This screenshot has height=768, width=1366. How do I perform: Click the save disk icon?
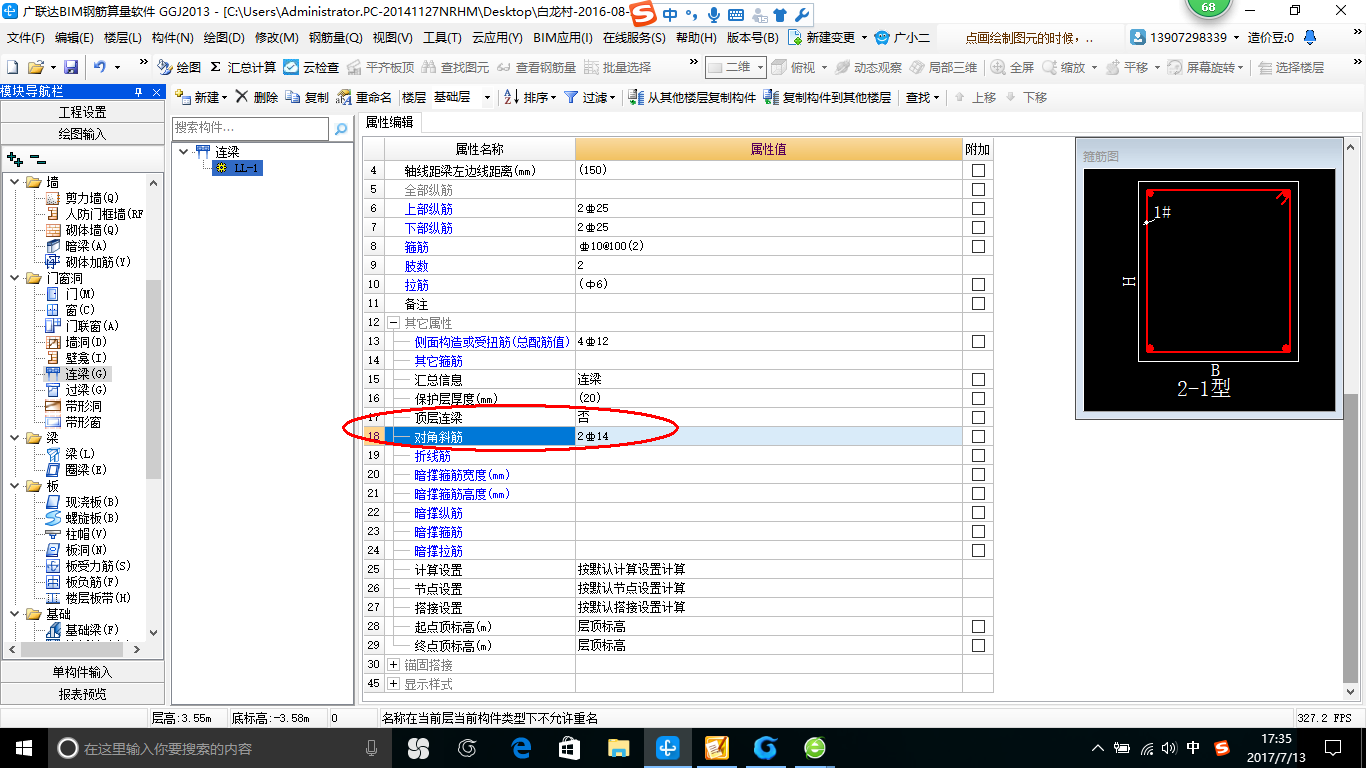(x=71, y=67)
